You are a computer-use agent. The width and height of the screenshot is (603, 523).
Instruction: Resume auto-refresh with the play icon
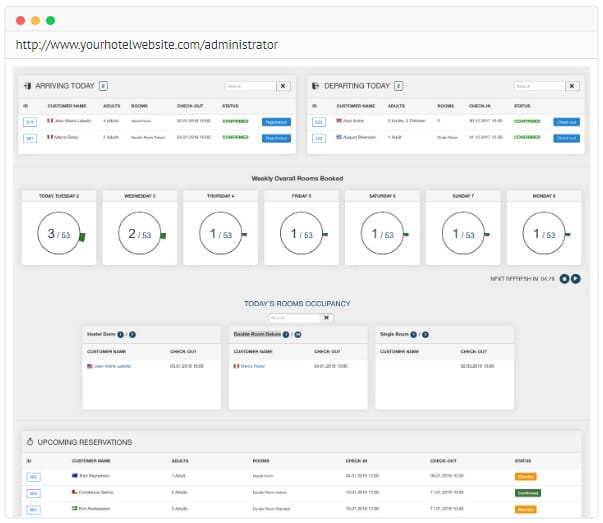coord(576,279)
